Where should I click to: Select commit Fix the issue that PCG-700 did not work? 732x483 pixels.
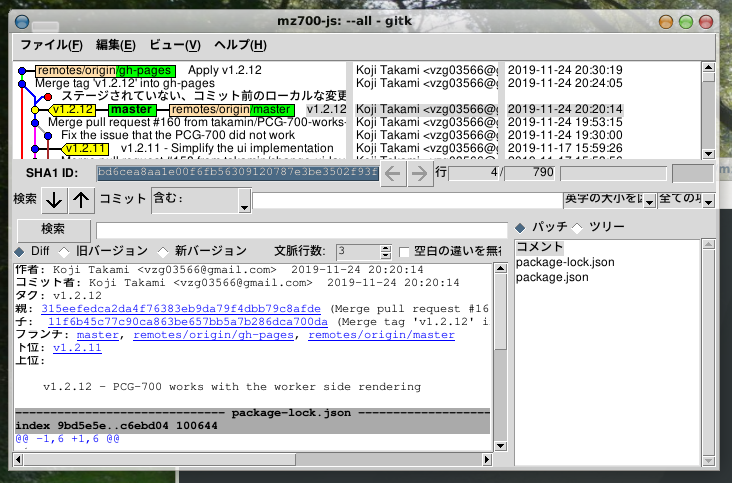pos(178,135)
